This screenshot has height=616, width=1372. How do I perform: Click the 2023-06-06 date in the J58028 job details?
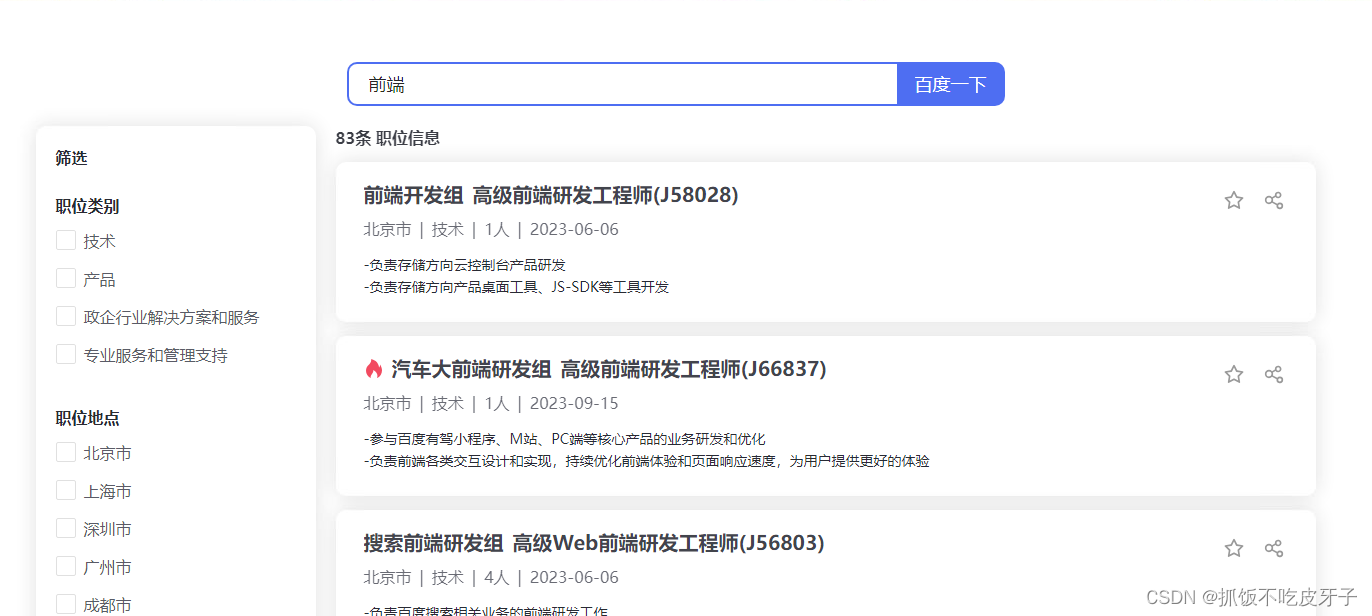(x=574, y=230)
